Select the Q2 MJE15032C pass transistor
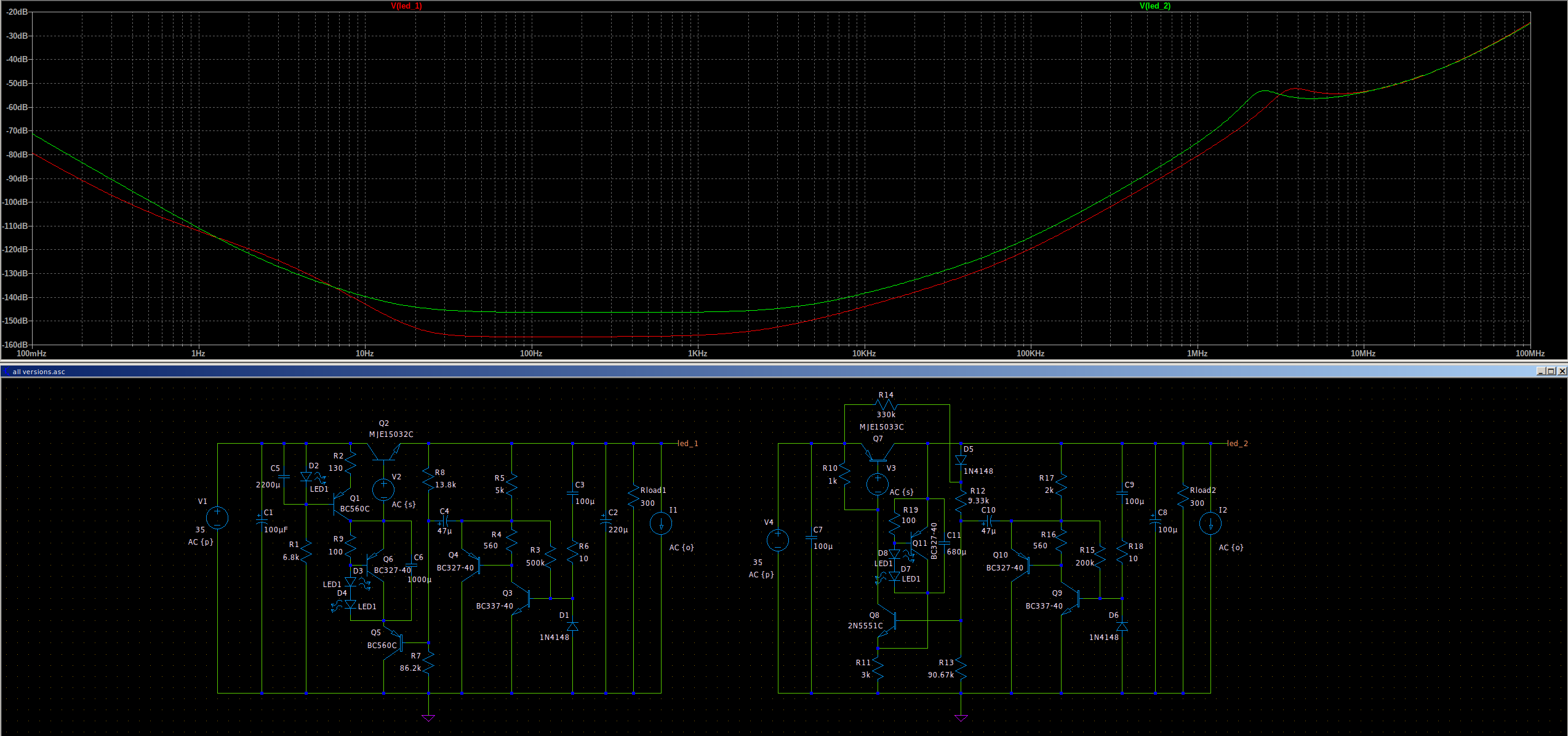 [385, 451]
